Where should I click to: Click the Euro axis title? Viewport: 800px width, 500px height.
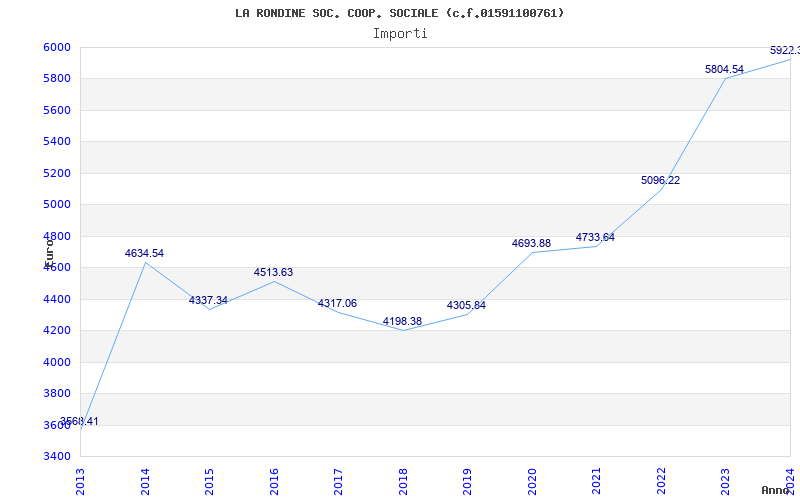pyautogui.click(x=49, y=252)
